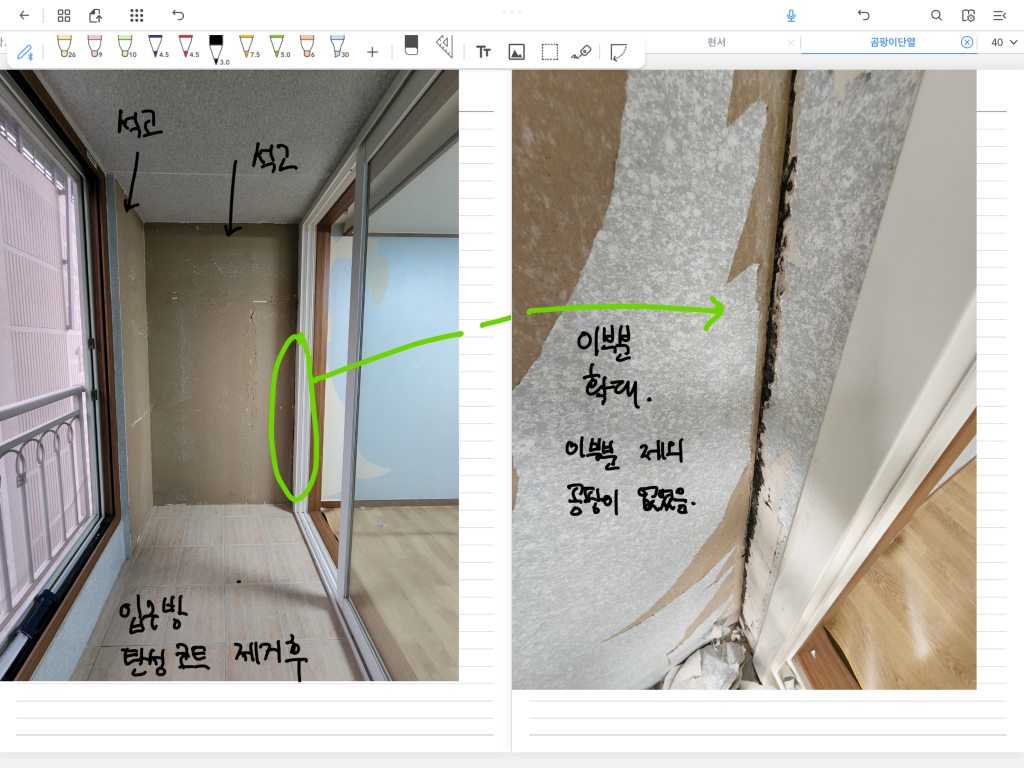Viewport: 1024px width, 768px height.
Task: Activate the dashed lasso selection tool
Action: click(549, 51)
